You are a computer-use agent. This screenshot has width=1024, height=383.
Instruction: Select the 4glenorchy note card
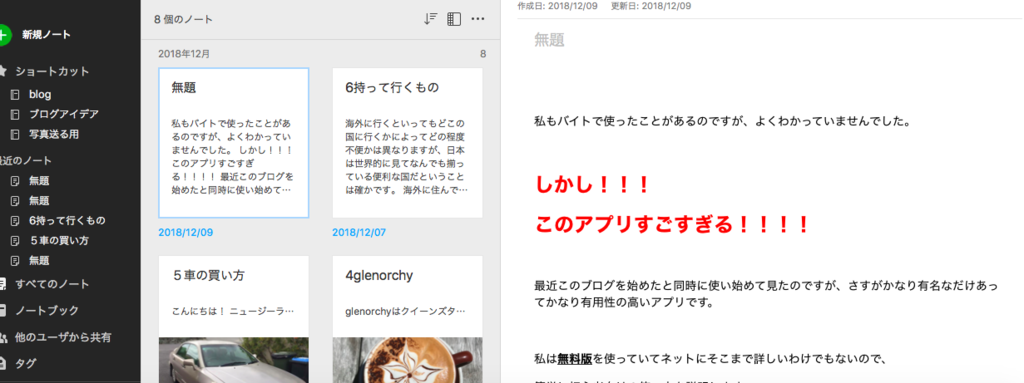coord(408,319)
